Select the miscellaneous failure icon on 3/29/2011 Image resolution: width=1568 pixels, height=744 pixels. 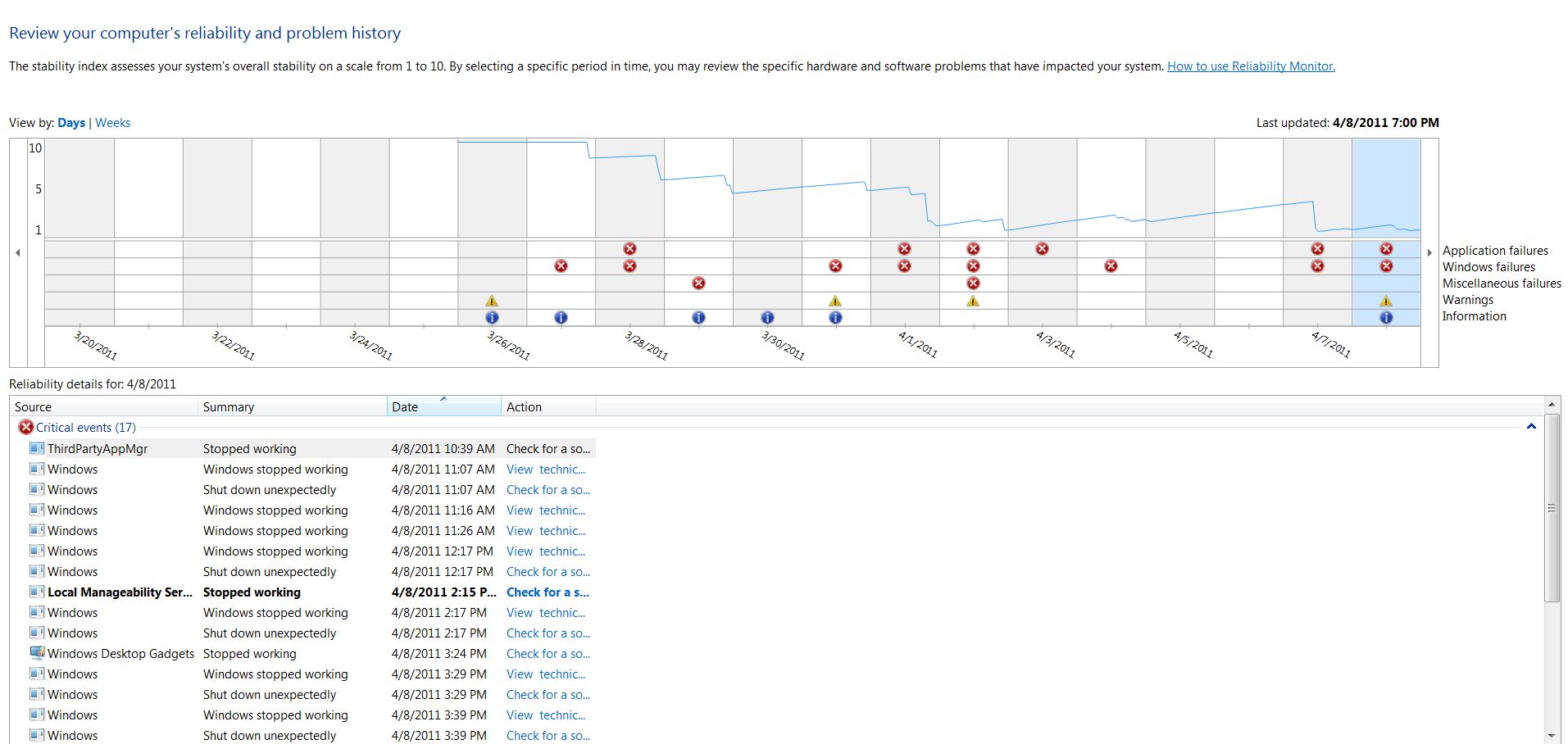pos(698,283)
